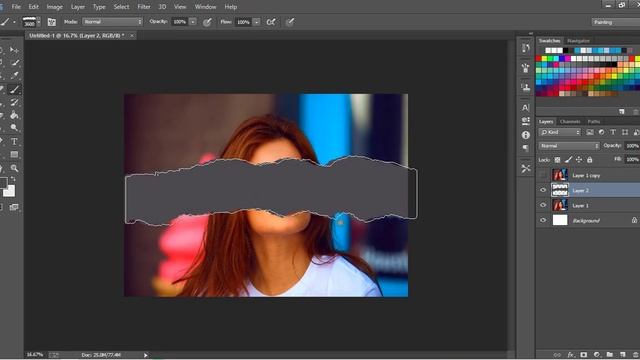The height and width of the screenshot is (360, 640).
Task: Open the layer blend mode Normal dropdown
Action: click(569, 146)
